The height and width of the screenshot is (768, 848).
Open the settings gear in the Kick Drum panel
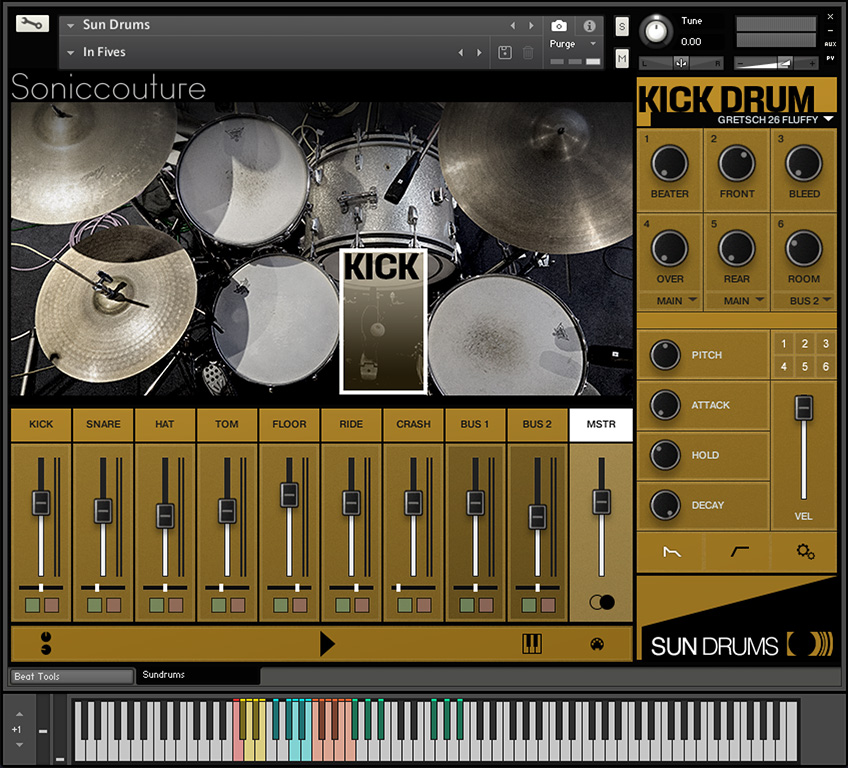[x=806, y=551]
